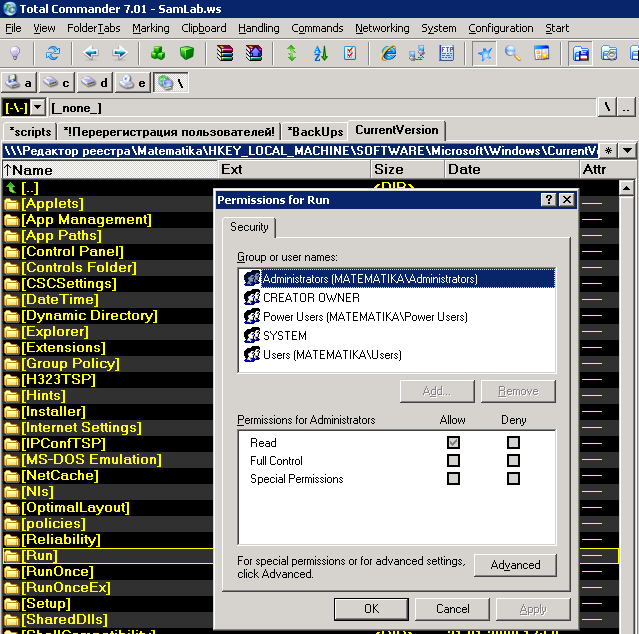Switch to the *scripts folder tab
This screenshot has height=634, width=639.
pos(30,132)
